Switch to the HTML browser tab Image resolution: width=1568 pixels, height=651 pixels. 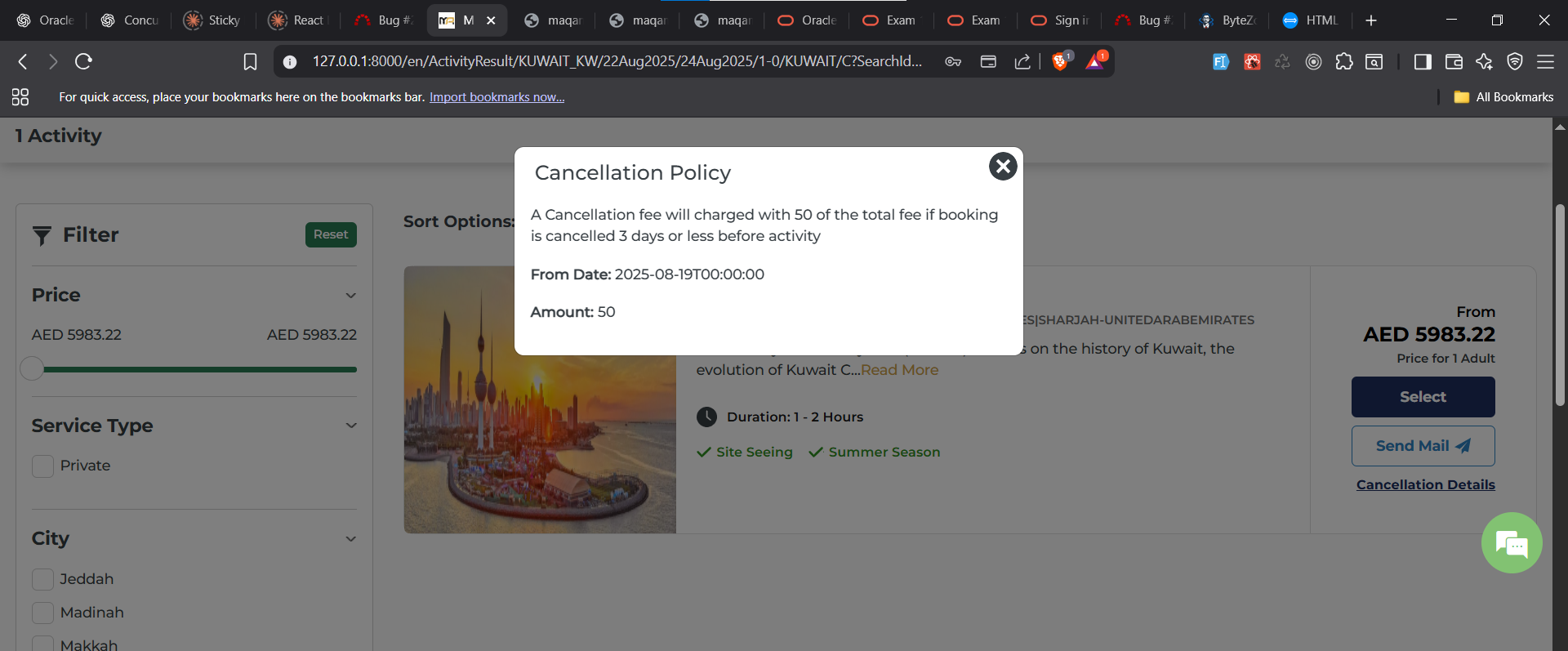click(x=1311, y=20)
